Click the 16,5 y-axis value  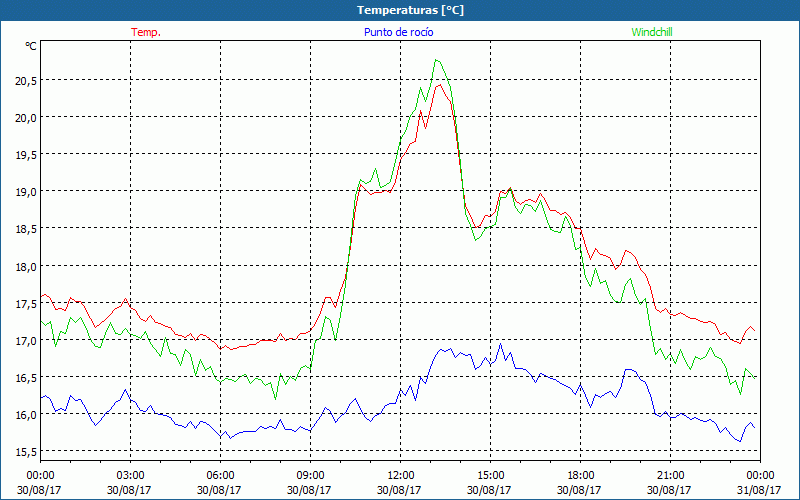coord(26,378)
